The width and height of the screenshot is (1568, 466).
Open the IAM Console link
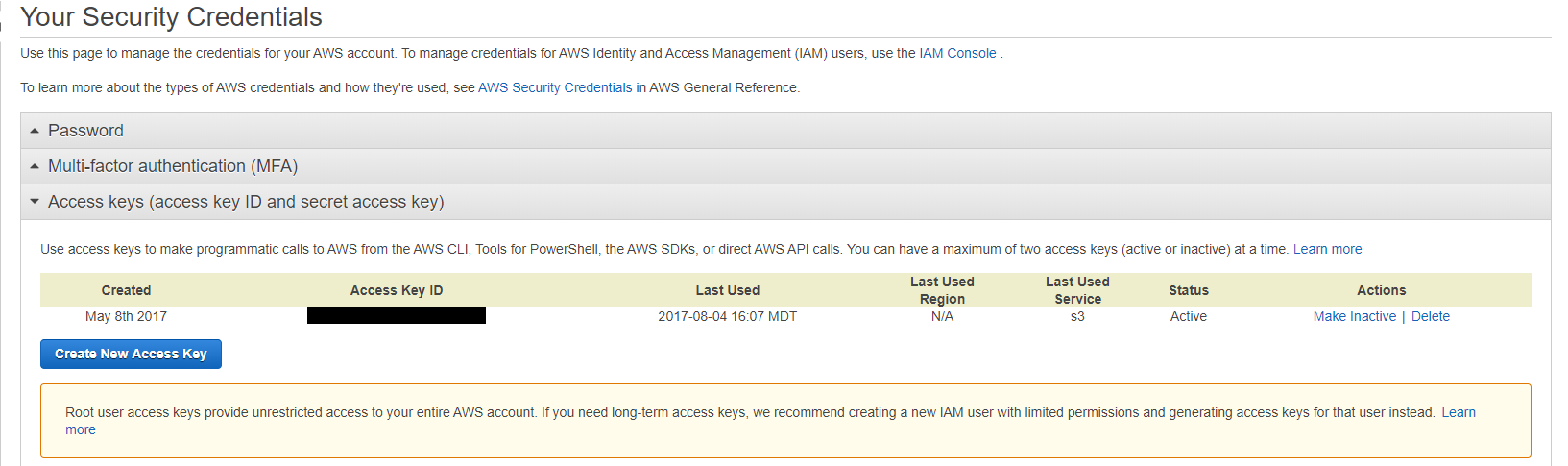pos(956,53)
